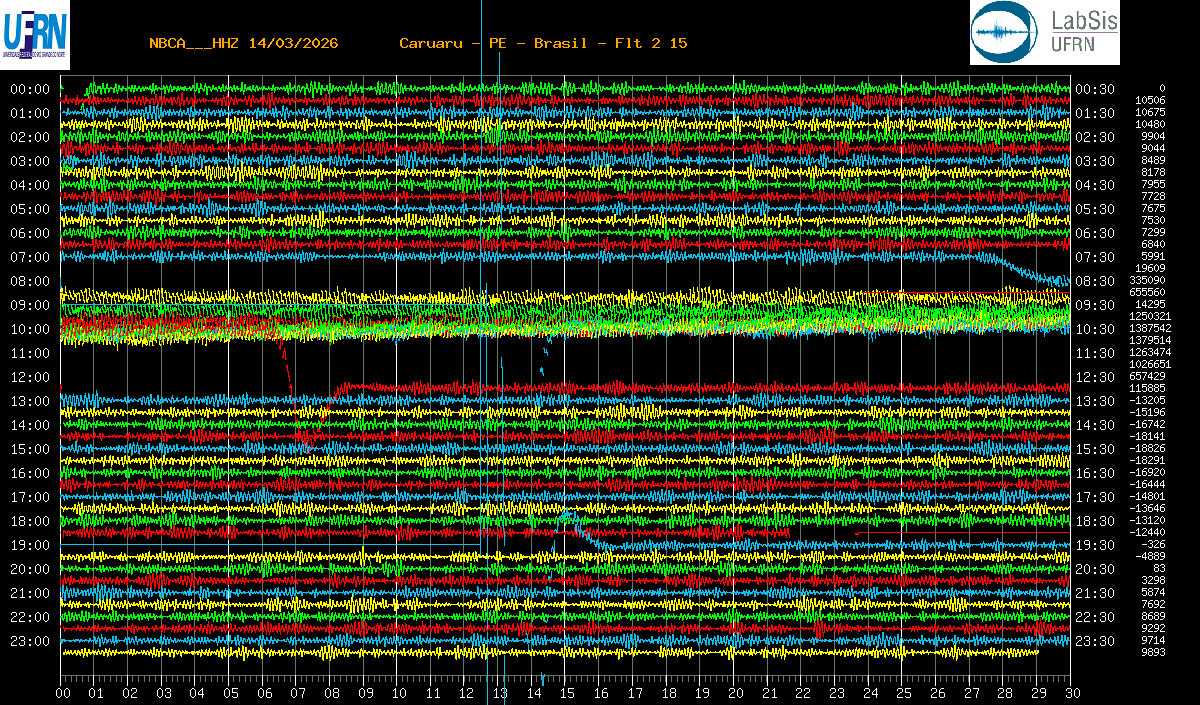Select the 08:00 hour label on left axis
Viewport: 1200px width, 705px height.
pyautogui.click(x=30, y=281)
